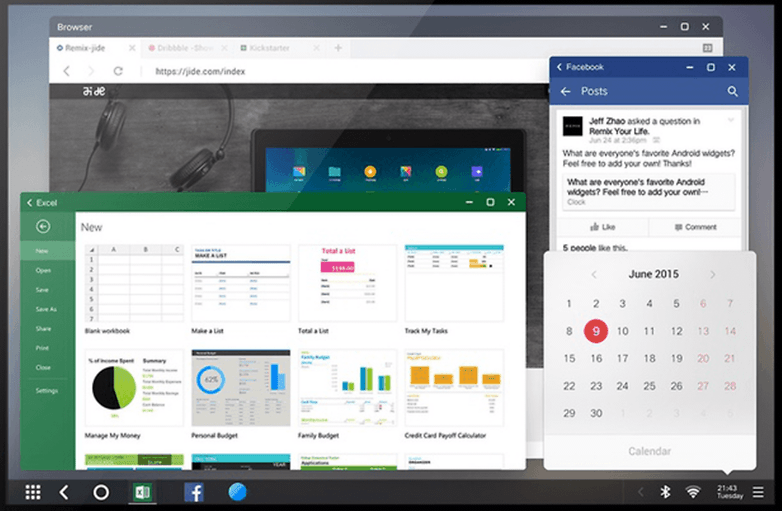Image resolution: width=782 pixels, height=511 pixels.
Task: Open the blue browser globe taskbar icon
Action: [237, 492]
